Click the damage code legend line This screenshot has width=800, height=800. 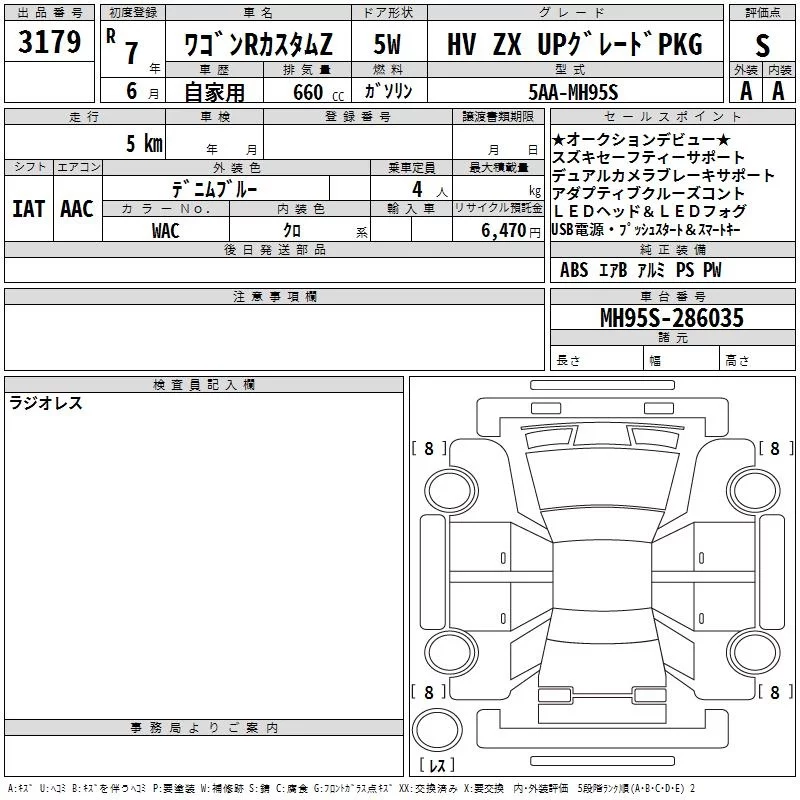point(352,788)
